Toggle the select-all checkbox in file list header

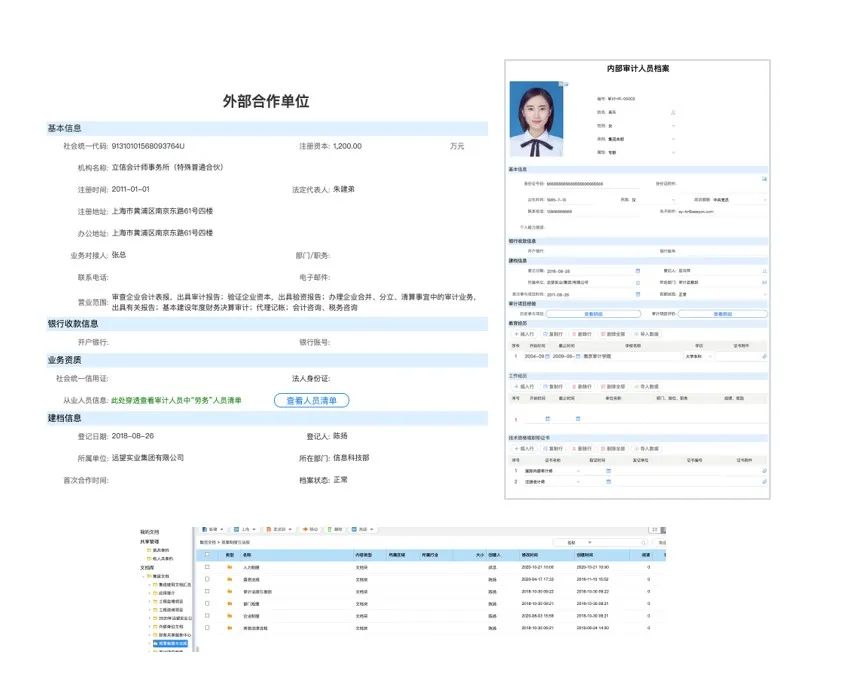[x=207, y=553]
